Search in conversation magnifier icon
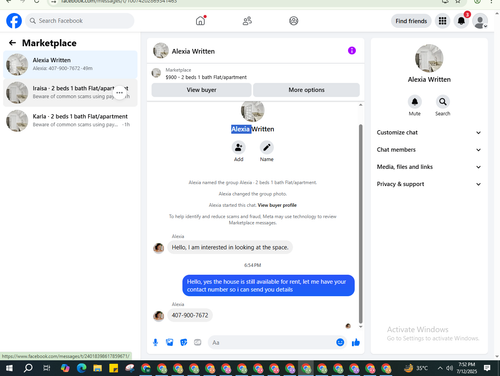Screen dimensions: 500x376 [442, 102]
